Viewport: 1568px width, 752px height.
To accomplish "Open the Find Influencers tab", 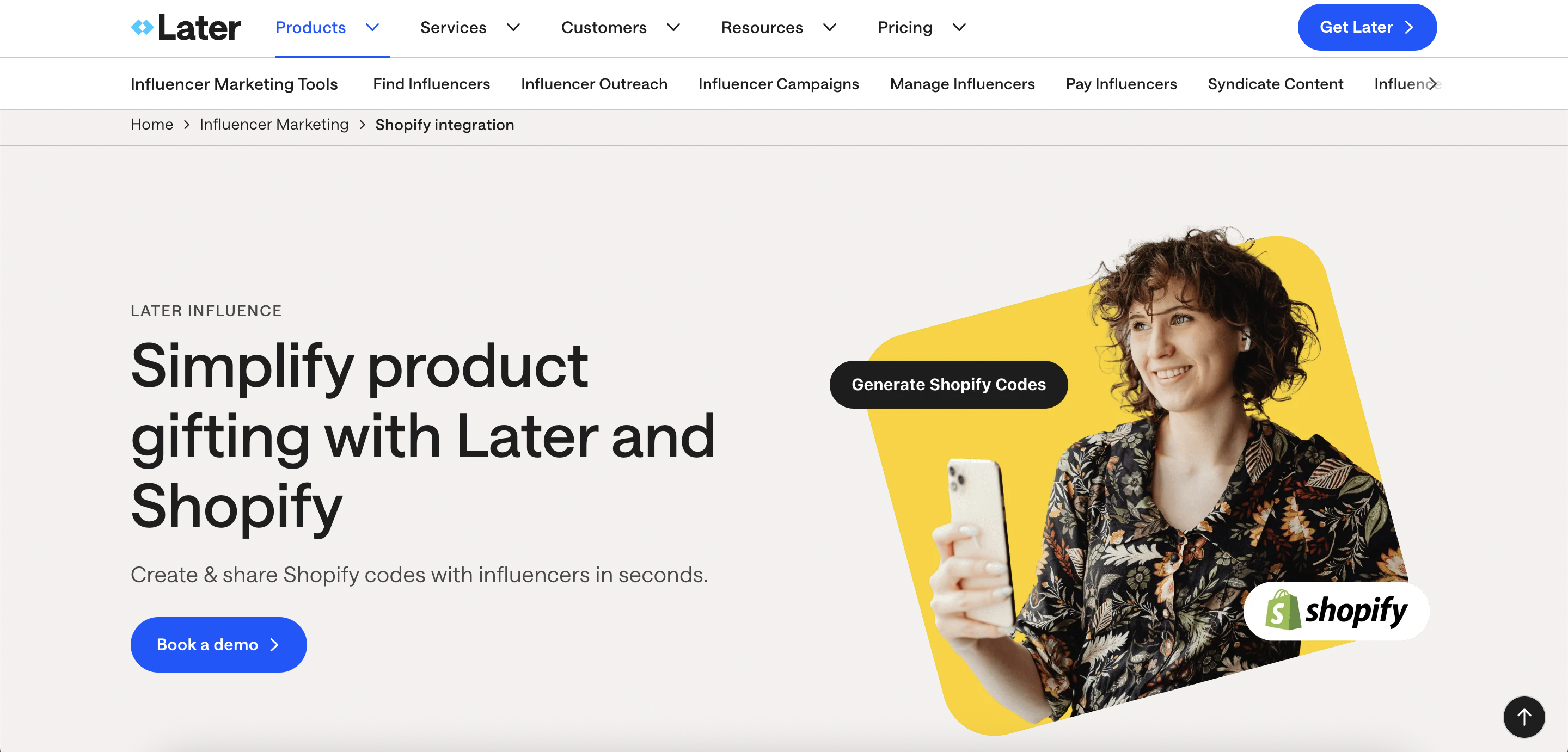I will (x=431, y=84).
